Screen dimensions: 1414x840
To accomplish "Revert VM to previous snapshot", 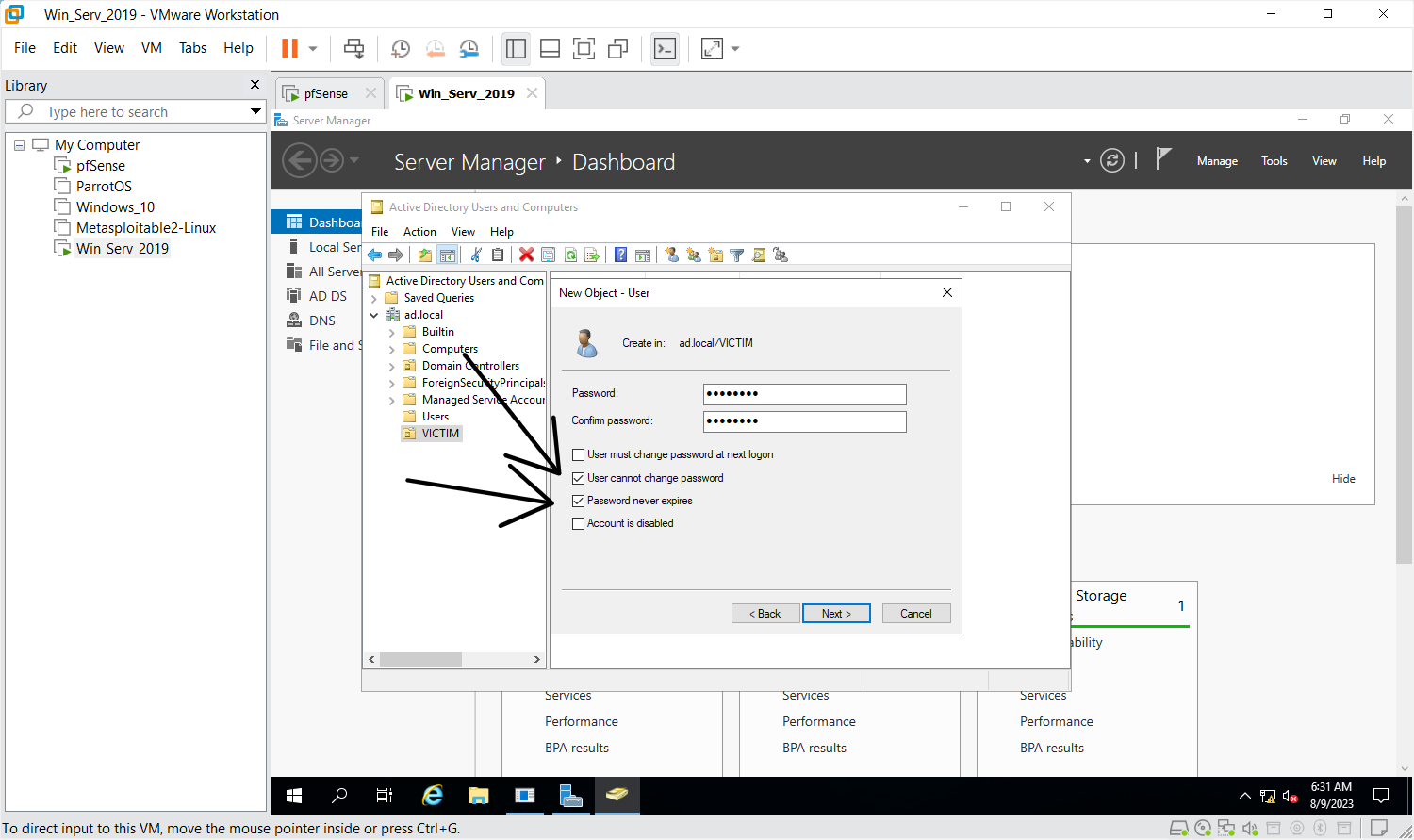I will [435, 49].
